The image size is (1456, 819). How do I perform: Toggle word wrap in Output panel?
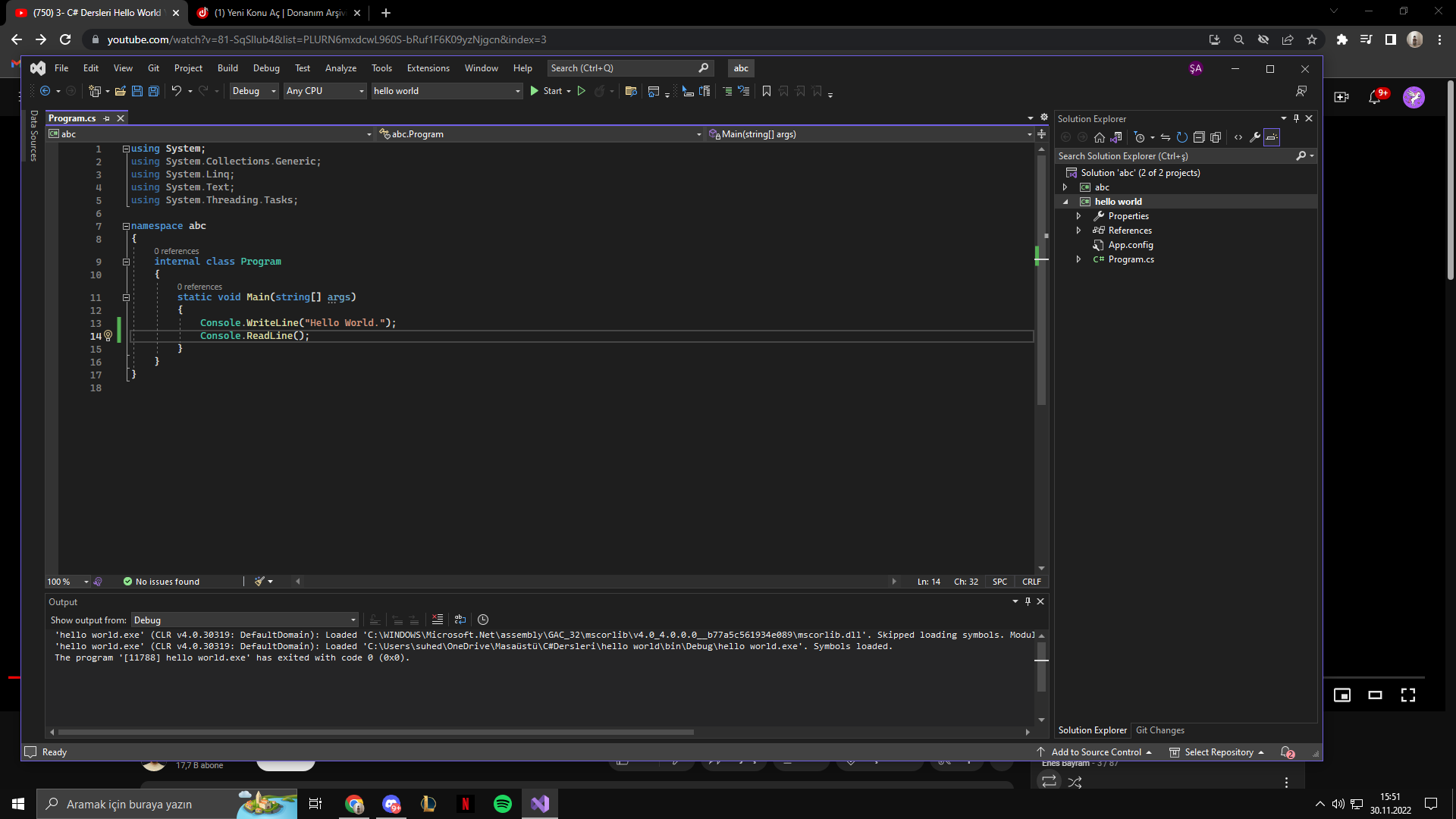click(460, 620)
